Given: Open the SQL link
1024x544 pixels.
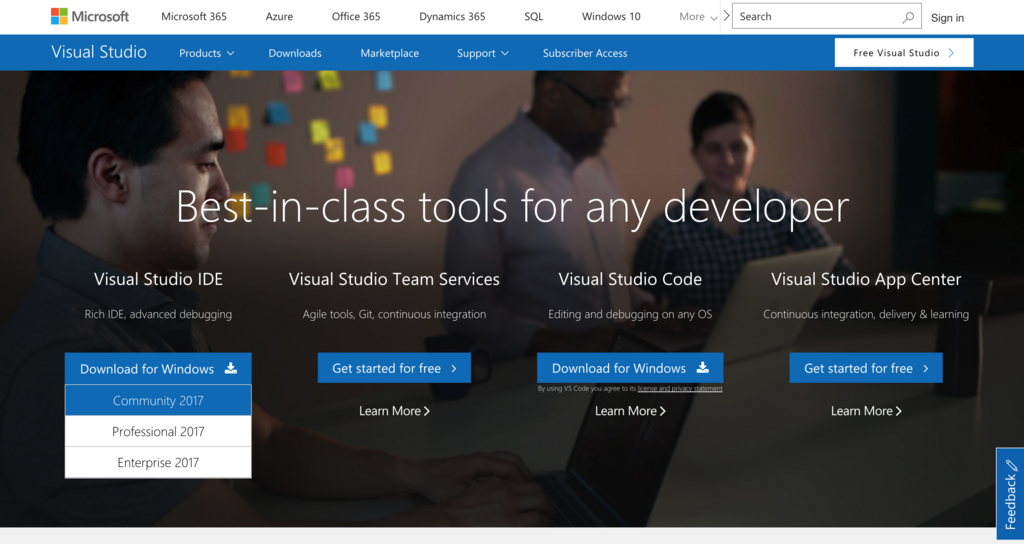Looking at the screenshot, I should point(534,16).
